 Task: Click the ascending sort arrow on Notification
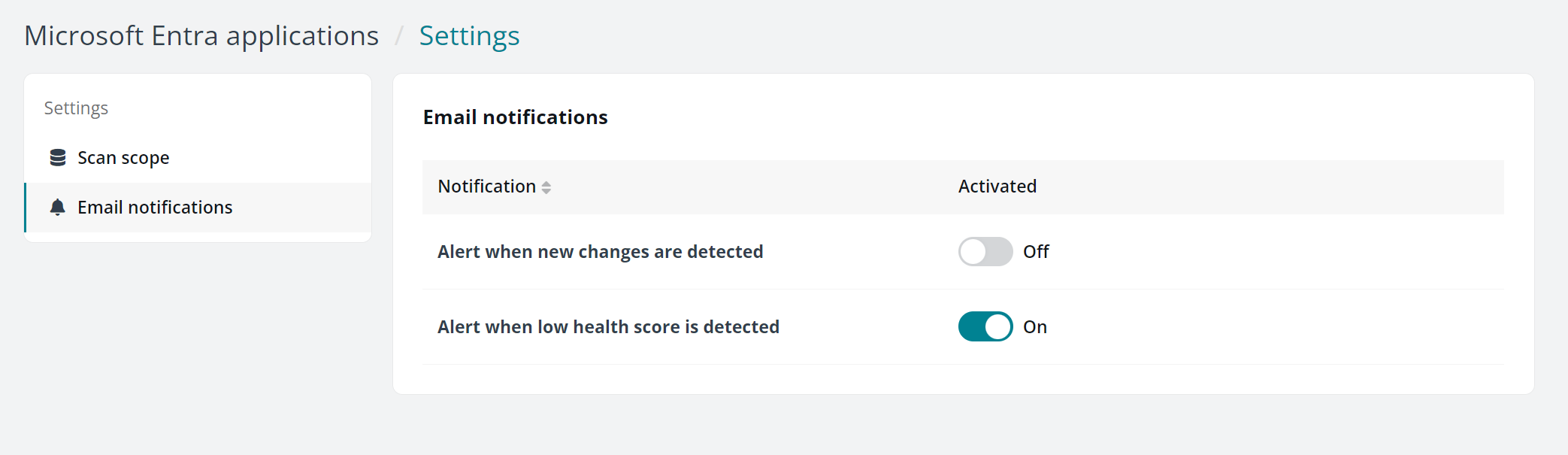point(546,183)
